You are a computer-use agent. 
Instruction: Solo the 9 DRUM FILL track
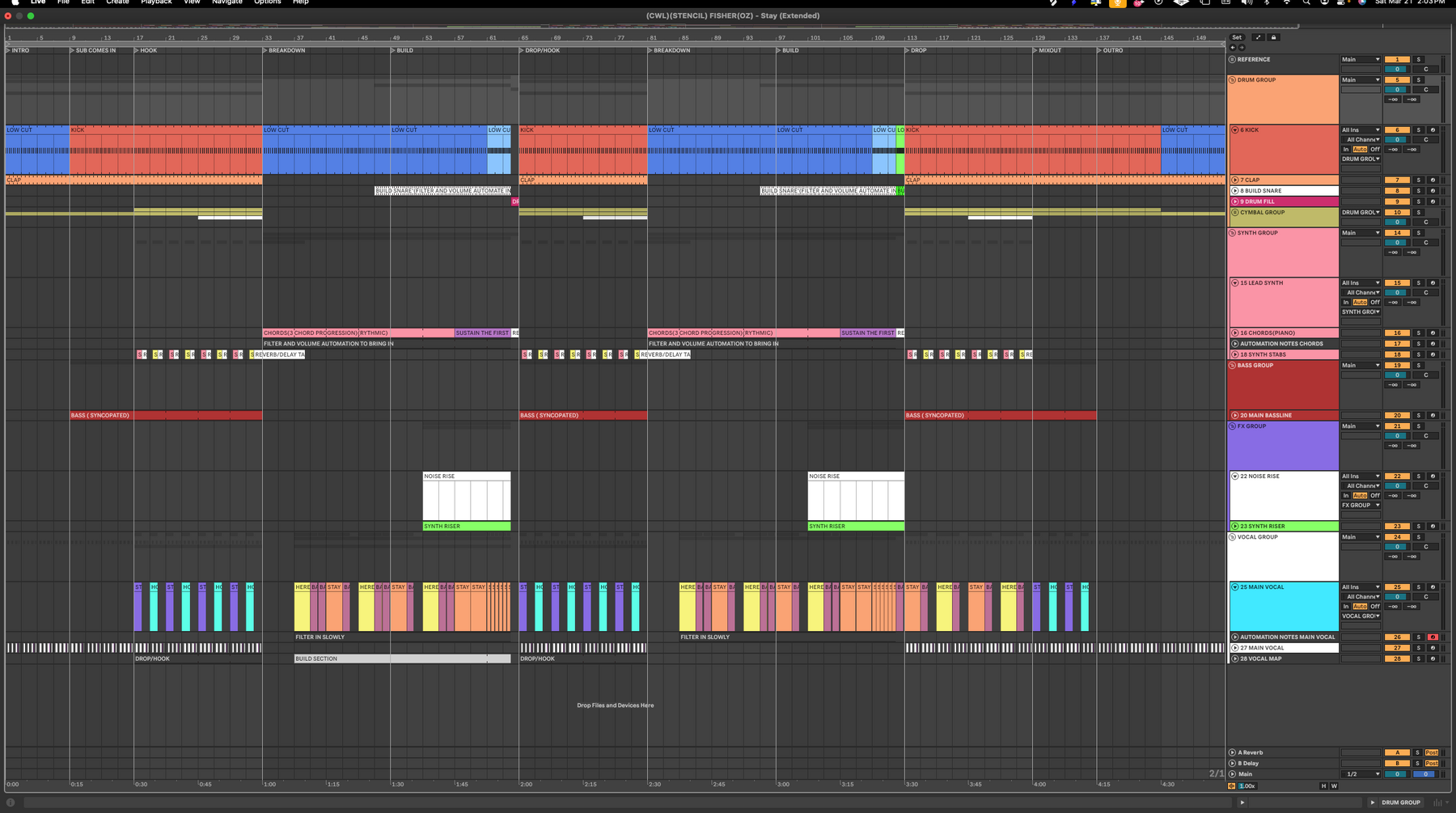point(1418,201)
